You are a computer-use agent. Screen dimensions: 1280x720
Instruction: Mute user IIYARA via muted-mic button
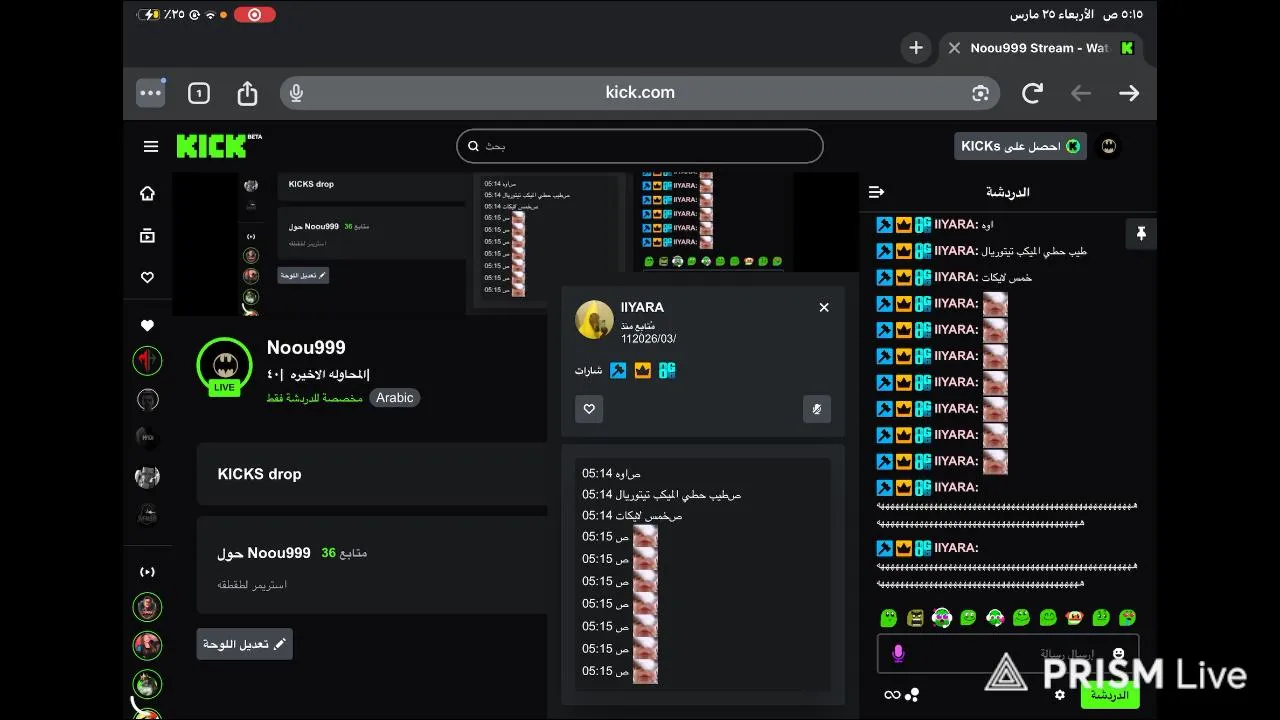(817, 409)
